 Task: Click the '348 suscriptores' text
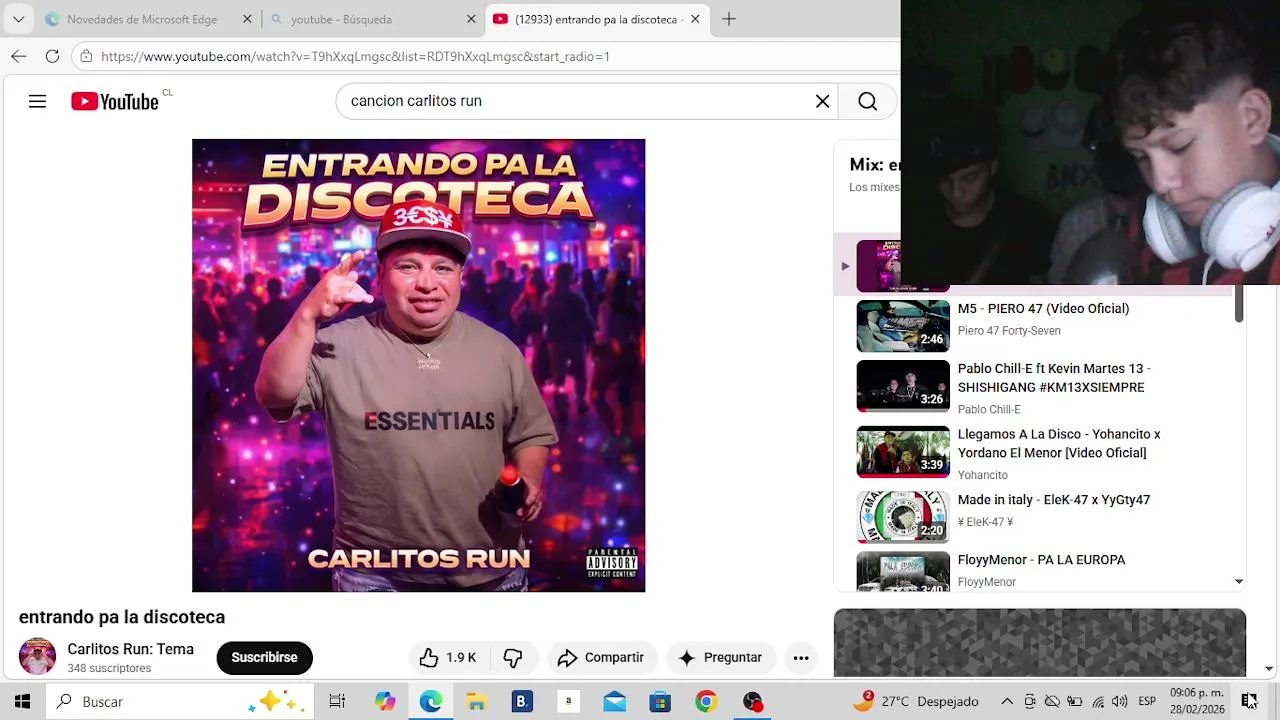tap(109, 668)
